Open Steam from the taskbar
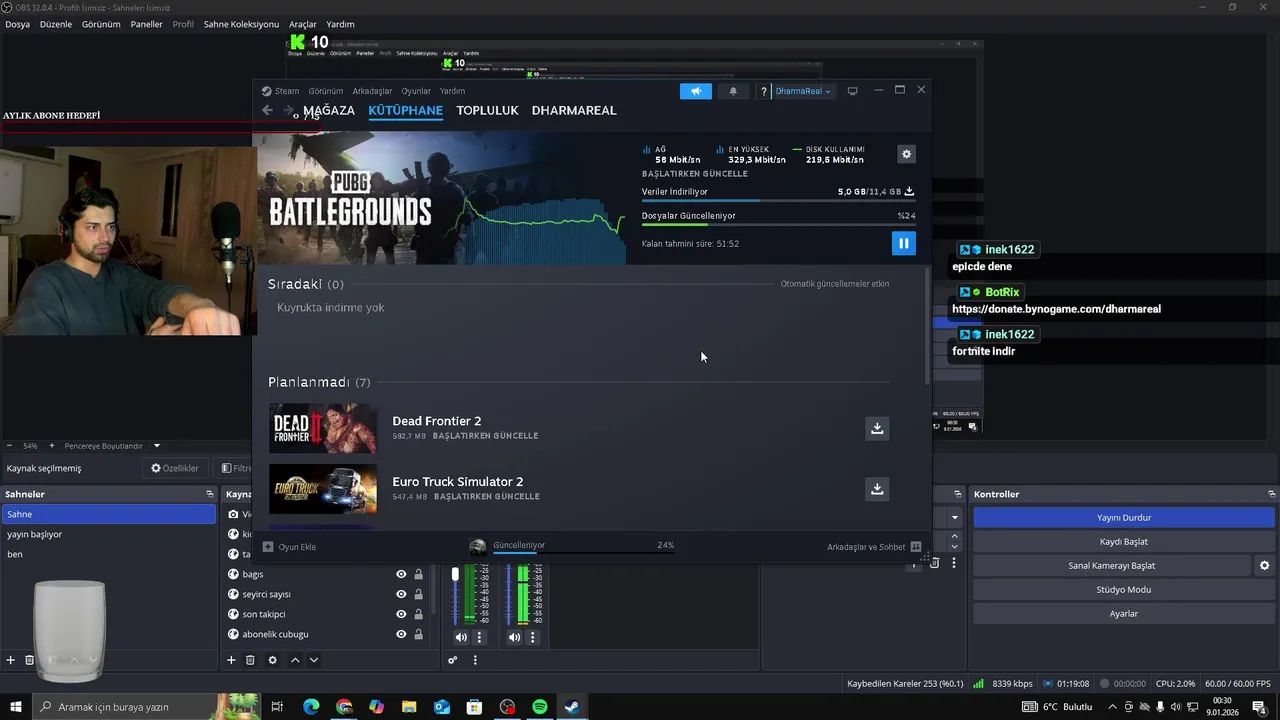1280x720 pixels. [572, 707]
